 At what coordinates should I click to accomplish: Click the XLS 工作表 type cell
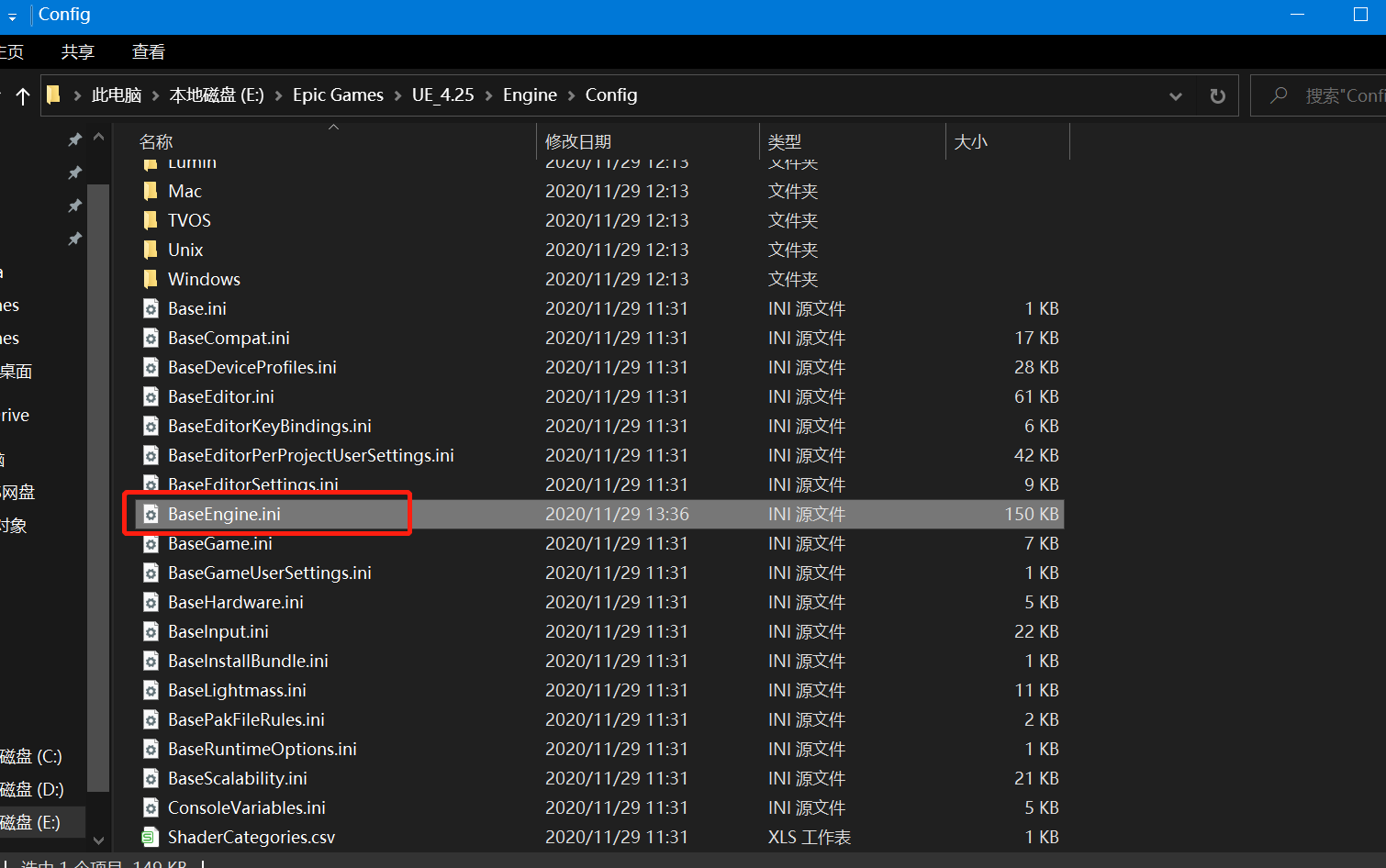[x=810, y=837]
